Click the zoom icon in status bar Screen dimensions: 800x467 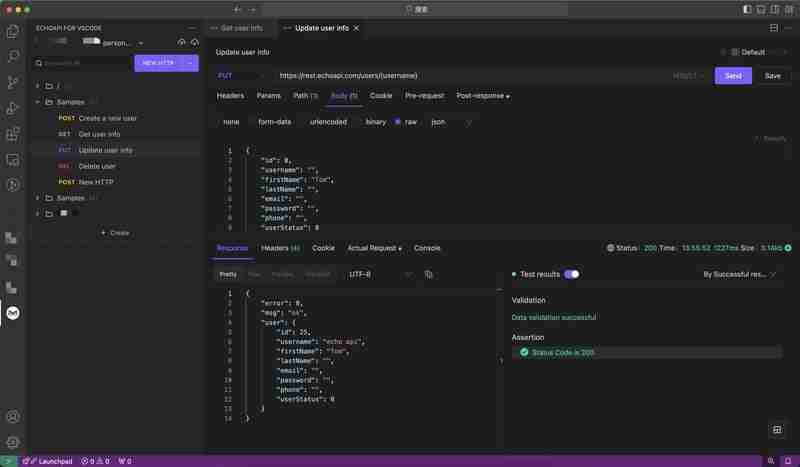point(771,461)
